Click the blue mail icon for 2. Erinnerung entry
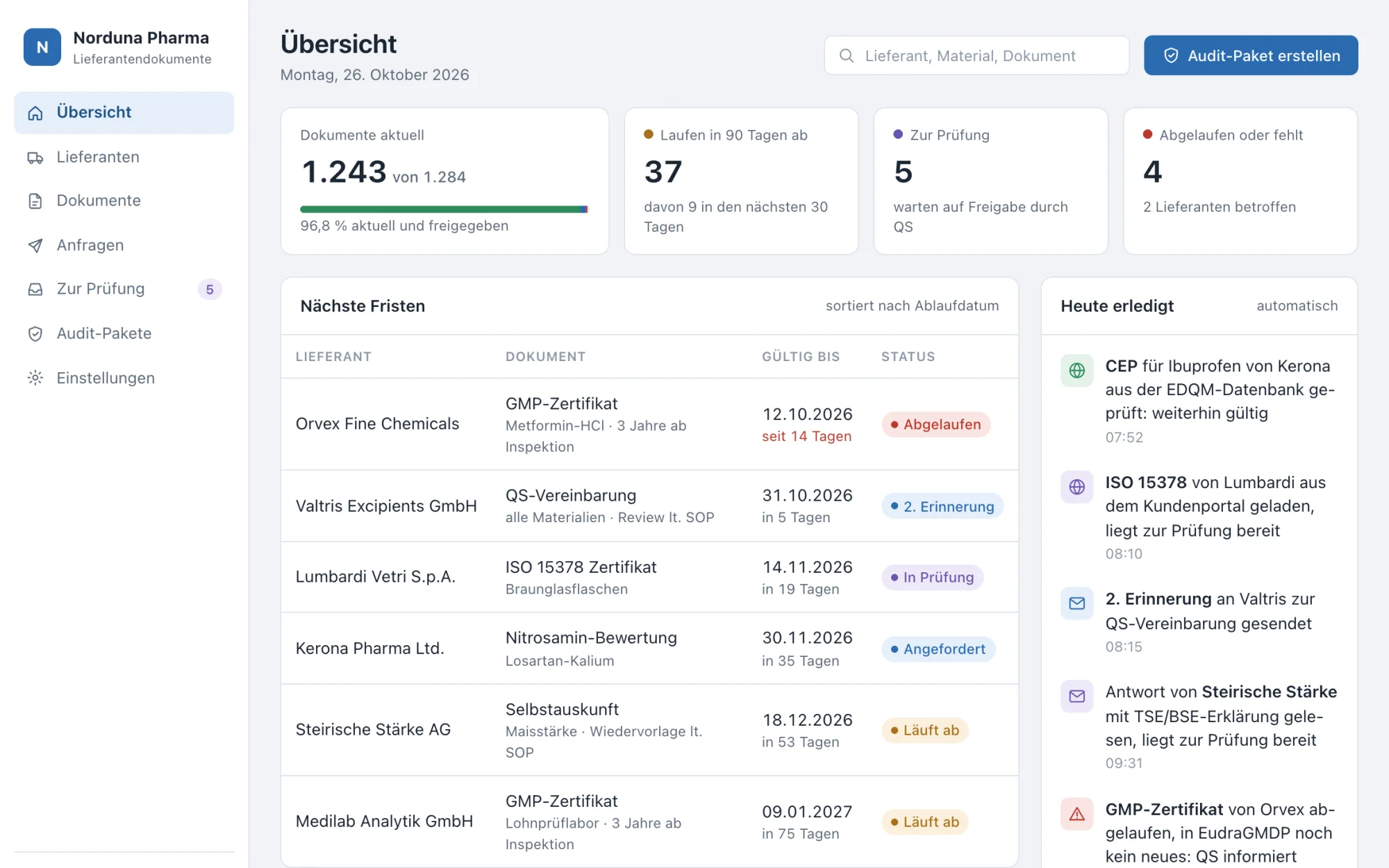The height and width of the screenshot is (868, 1389). point(1077,603)
